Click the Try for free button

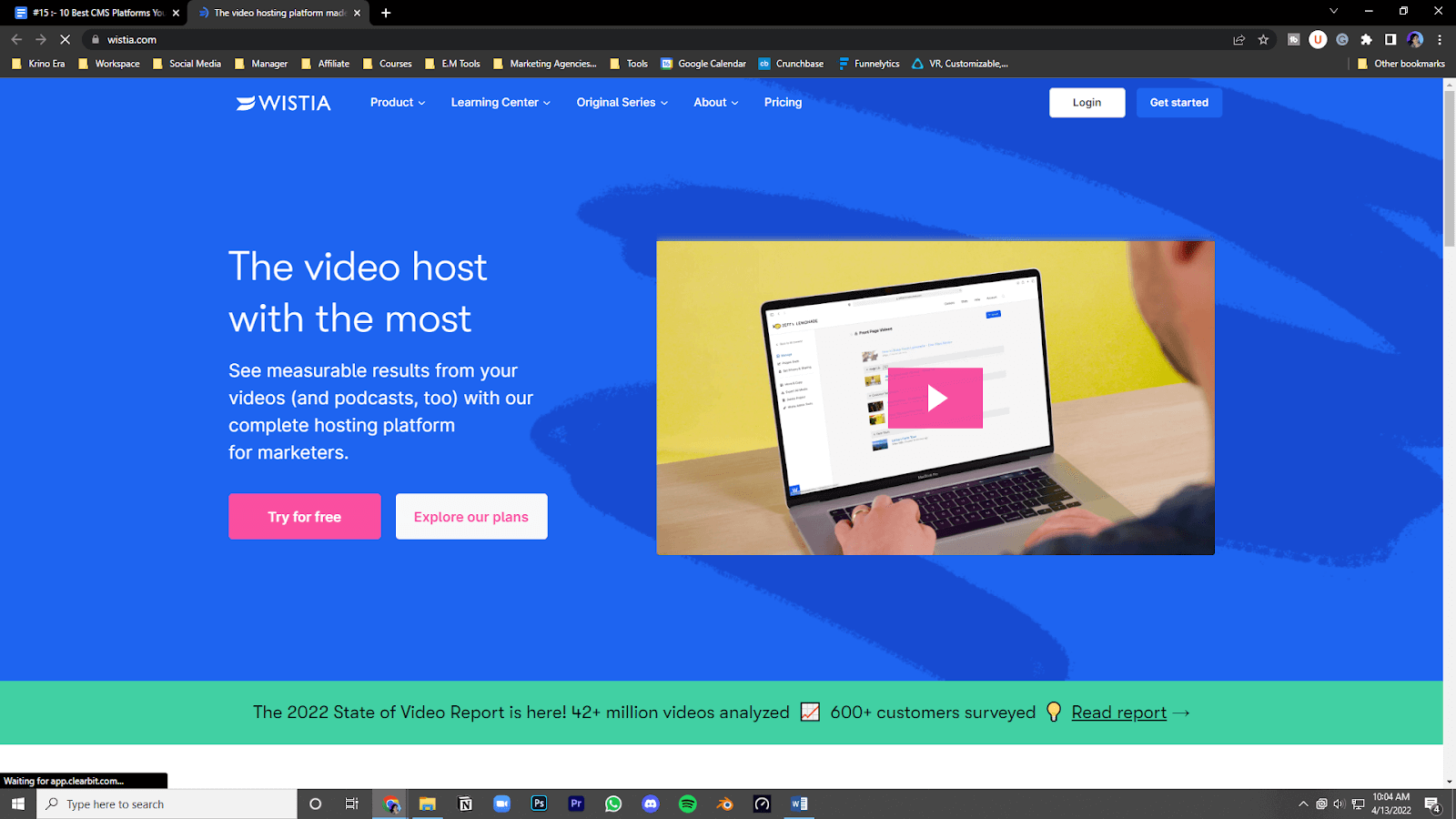pyautogui.click(x=305, y=517)
